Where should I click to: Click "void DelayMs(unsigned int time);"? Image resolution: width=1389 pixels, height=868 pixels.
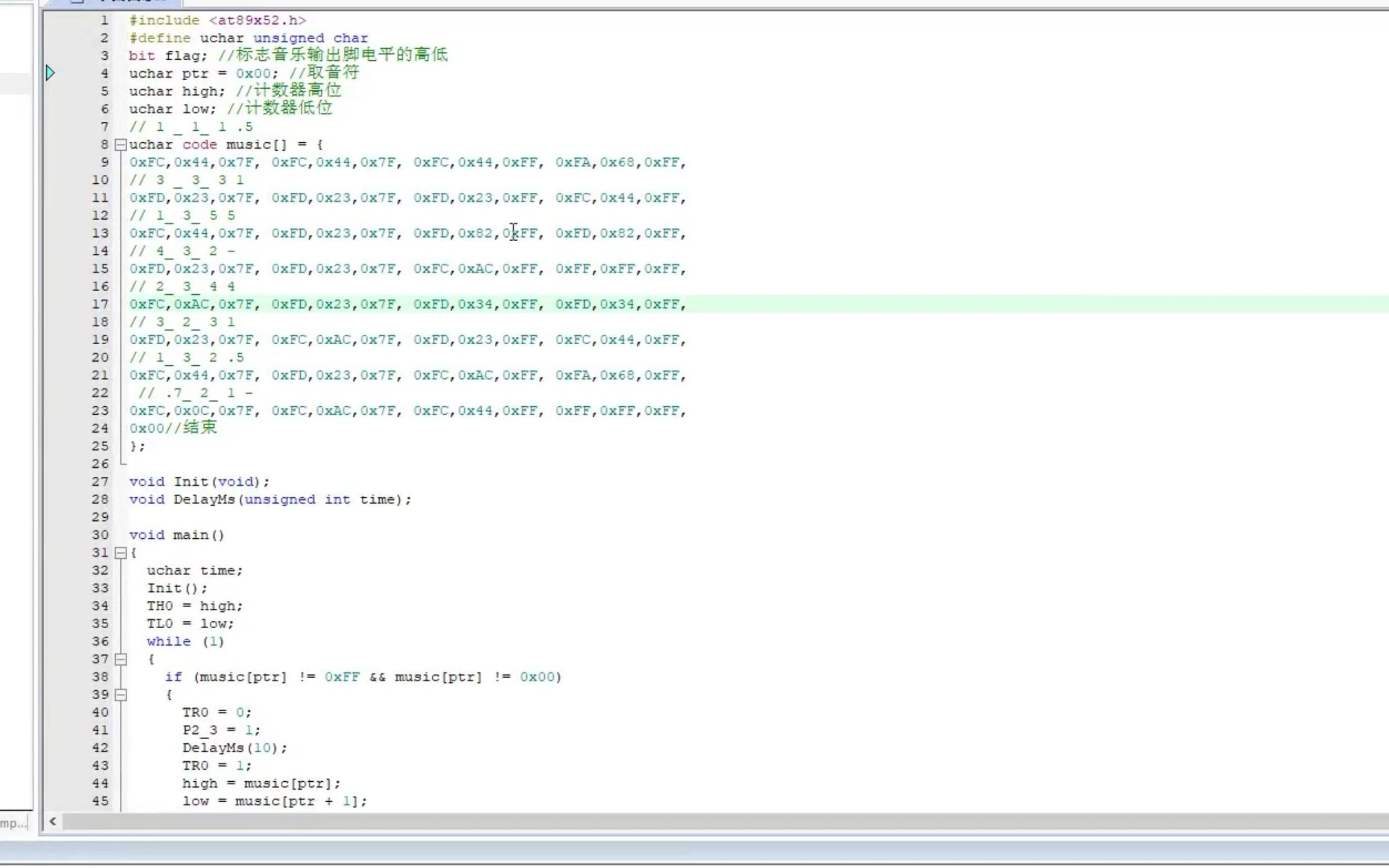tap(270, 500)
